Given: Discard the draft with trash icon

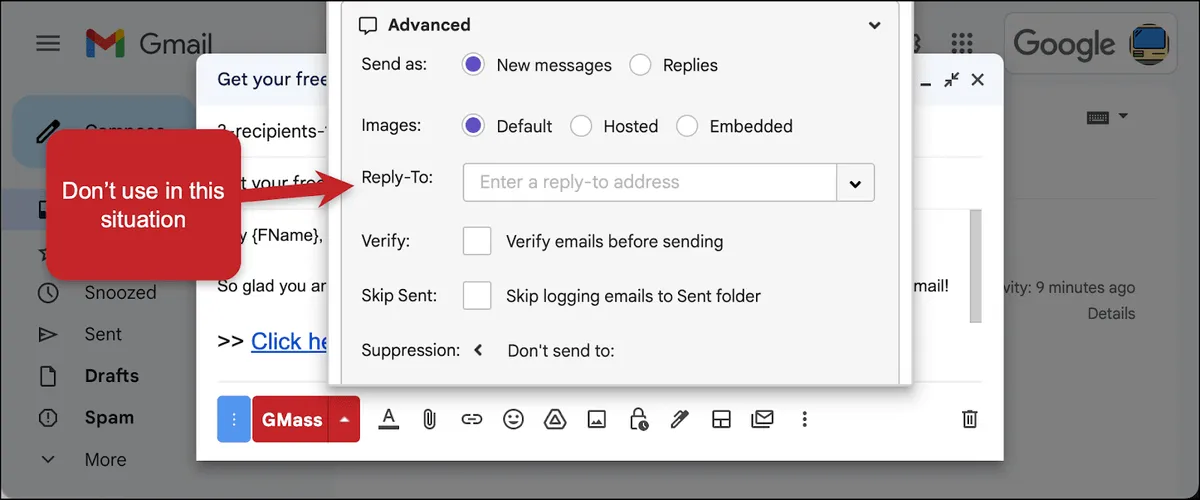Looking at the screenshot, I should pos(969,420).
